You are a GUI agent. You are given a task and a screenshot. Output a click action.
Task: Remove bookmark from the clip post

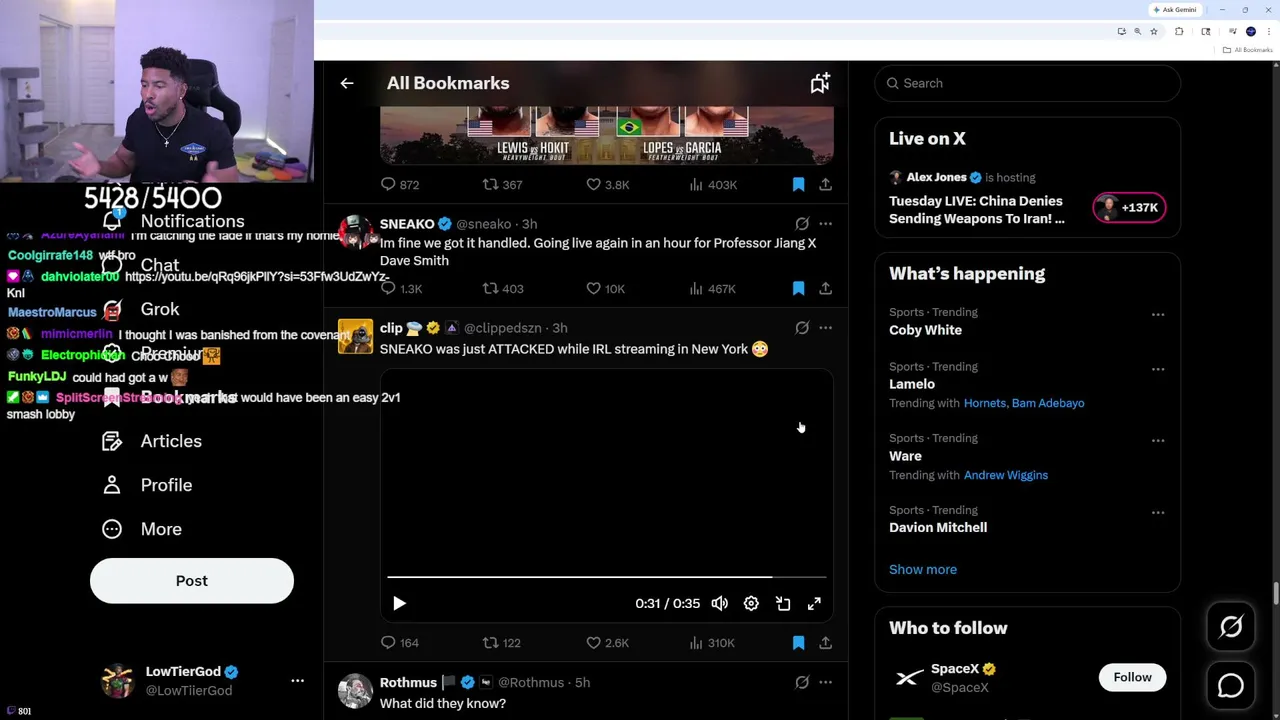click(x=798, y=643)
